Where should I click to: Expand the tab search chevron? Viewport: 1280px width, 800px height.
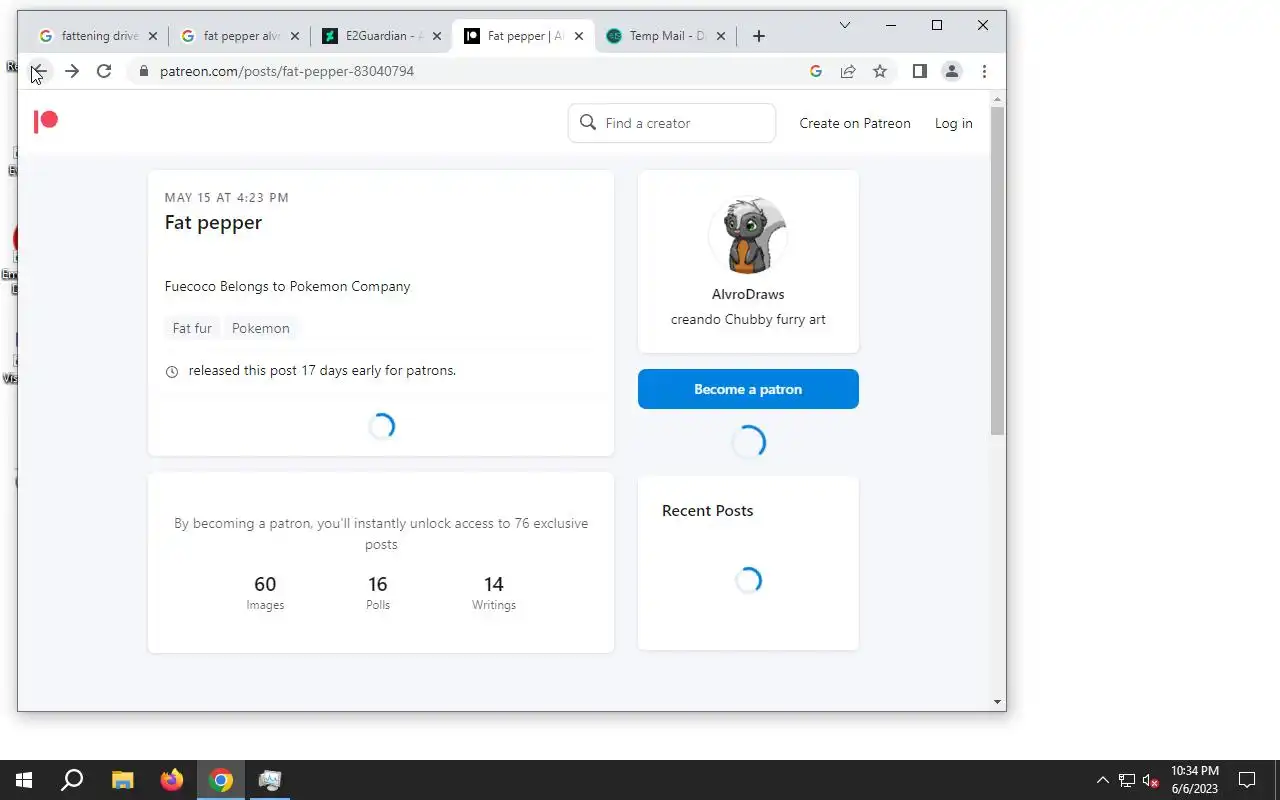(845, 25)
